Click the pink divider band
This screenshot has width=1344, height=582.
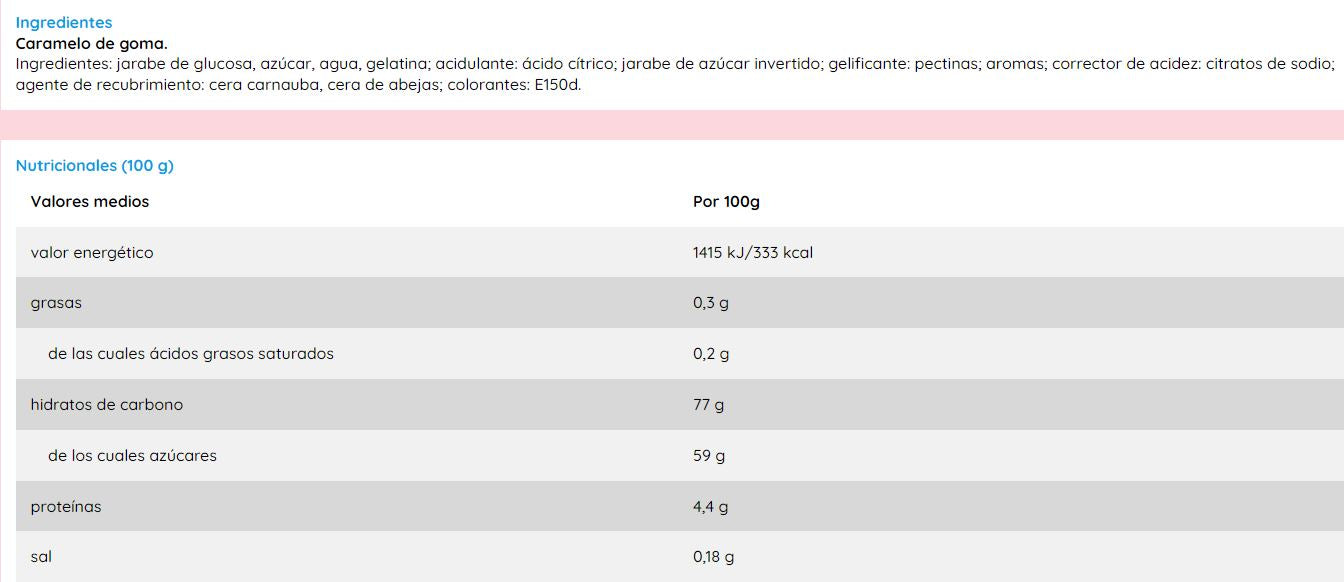[672, 125]
